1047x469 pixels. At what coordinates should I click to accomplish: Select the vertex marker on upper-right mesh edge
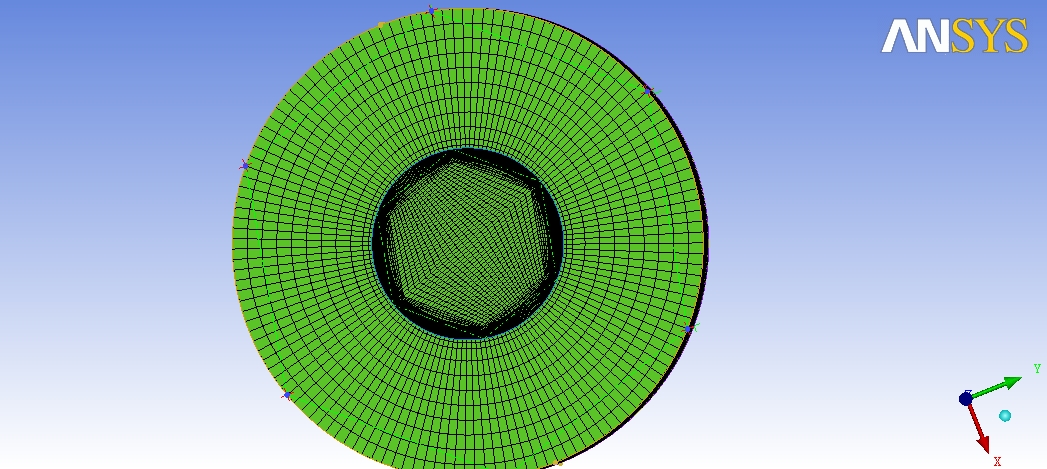click(x=648, y=90)
